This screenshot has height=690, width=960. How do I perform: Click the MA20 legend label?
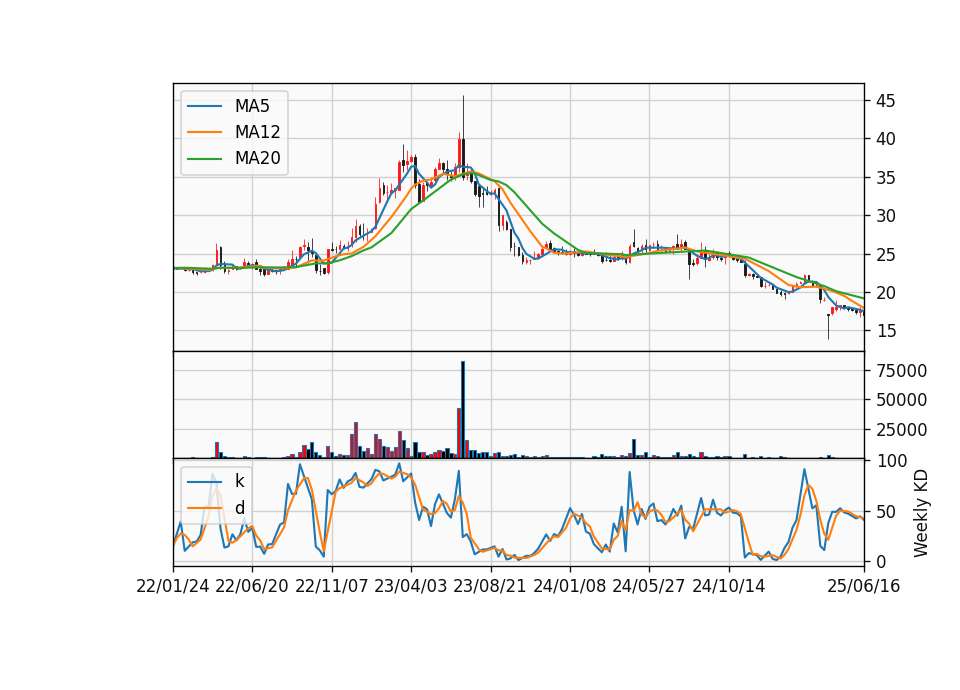pyautogui.click(x=257, y=158)
